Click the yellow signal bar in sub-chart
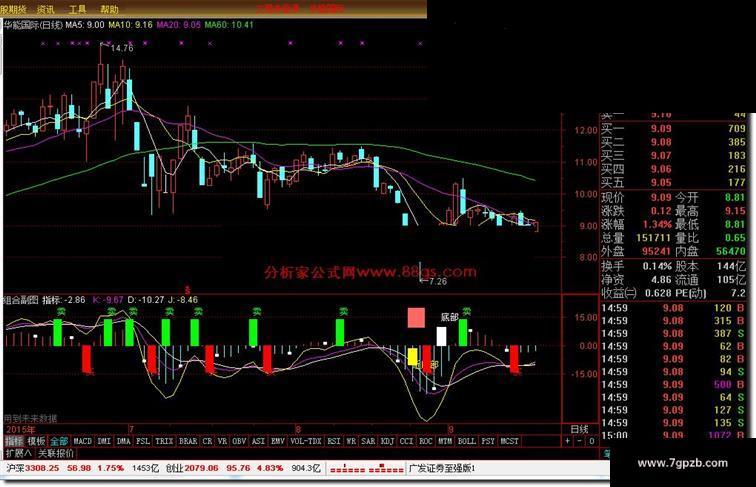 click(x=413, y=356)
